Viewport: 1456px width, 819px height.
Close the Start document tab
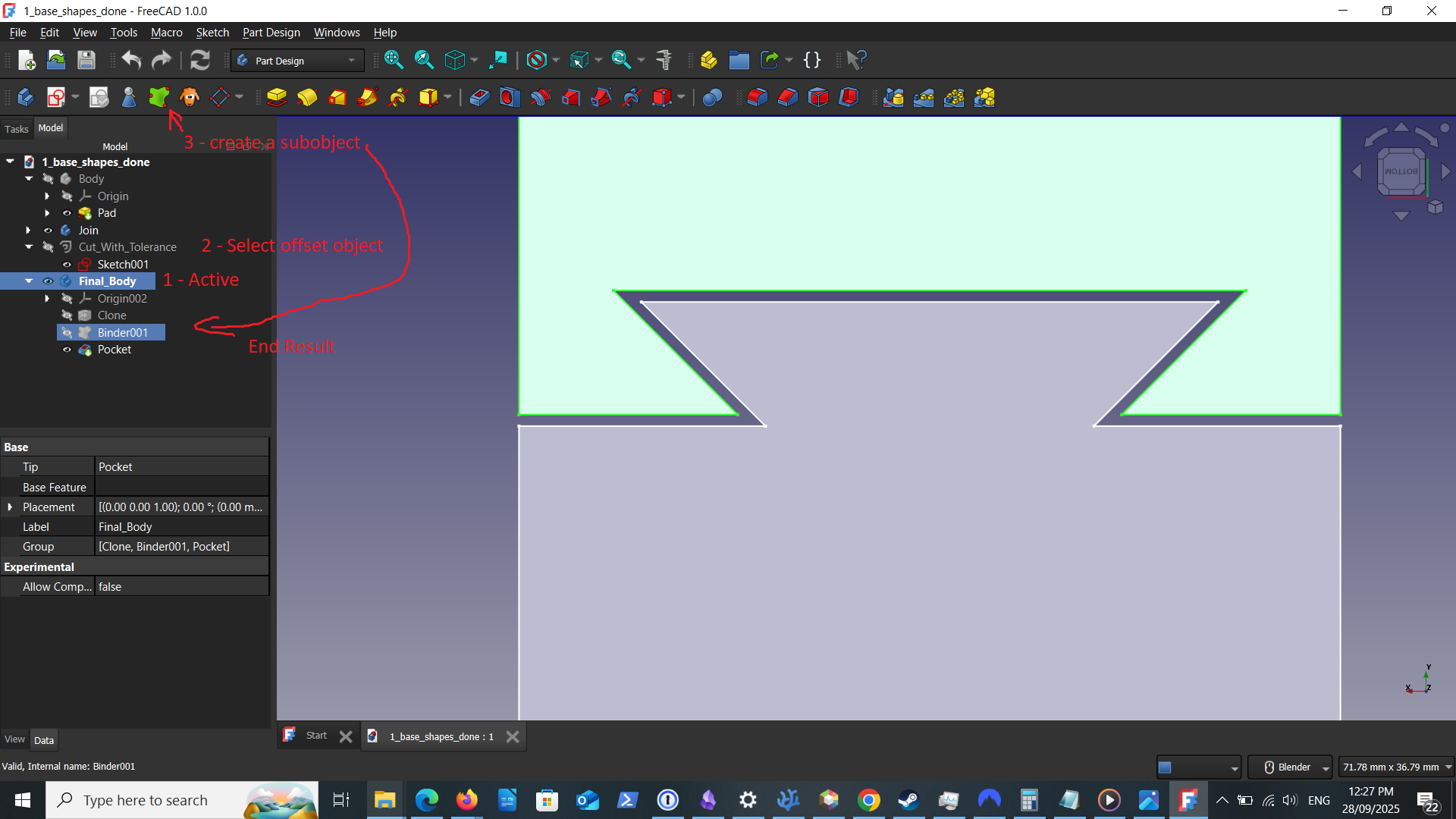click(346, 736)
